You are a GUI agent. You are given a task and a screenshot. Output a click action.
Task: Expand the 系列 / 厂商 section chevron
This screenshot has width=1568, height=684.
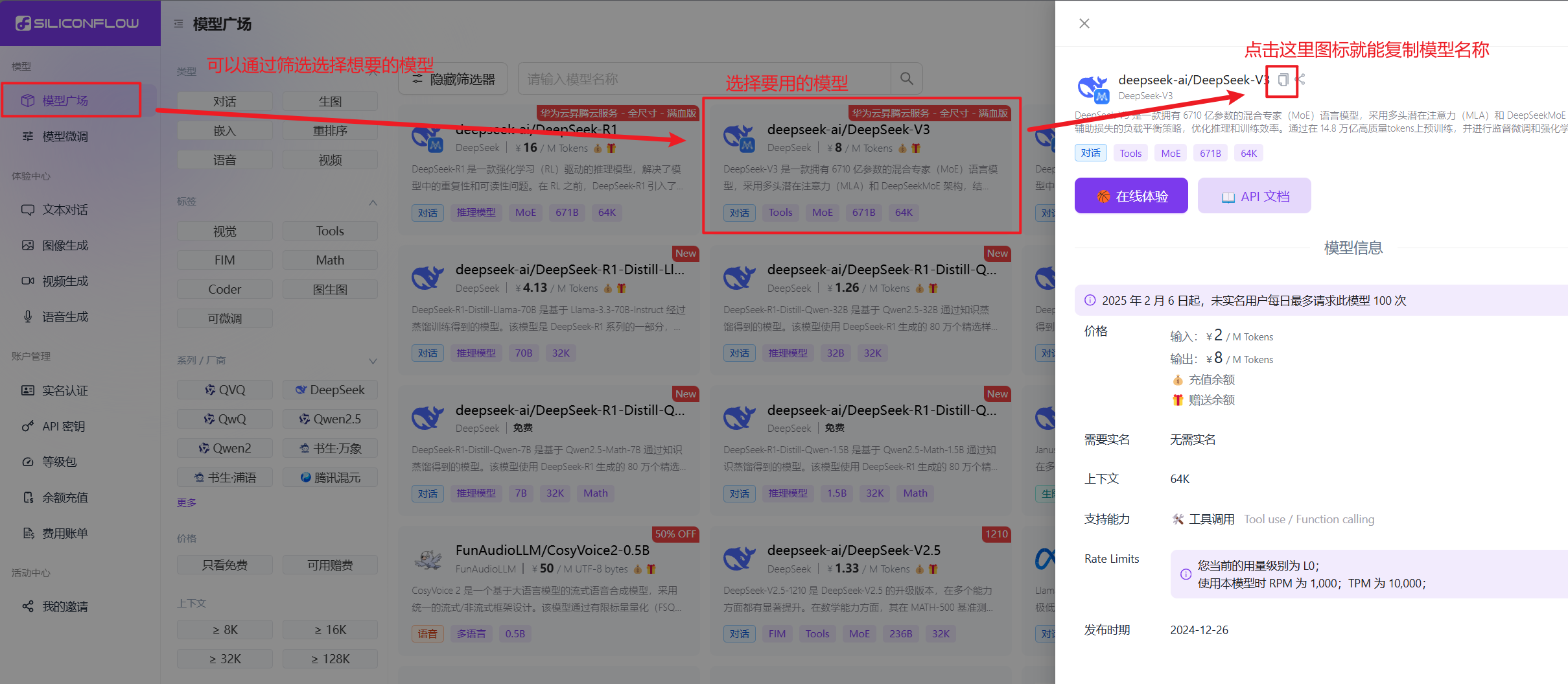pyautogui.click(x=373, y=360)
